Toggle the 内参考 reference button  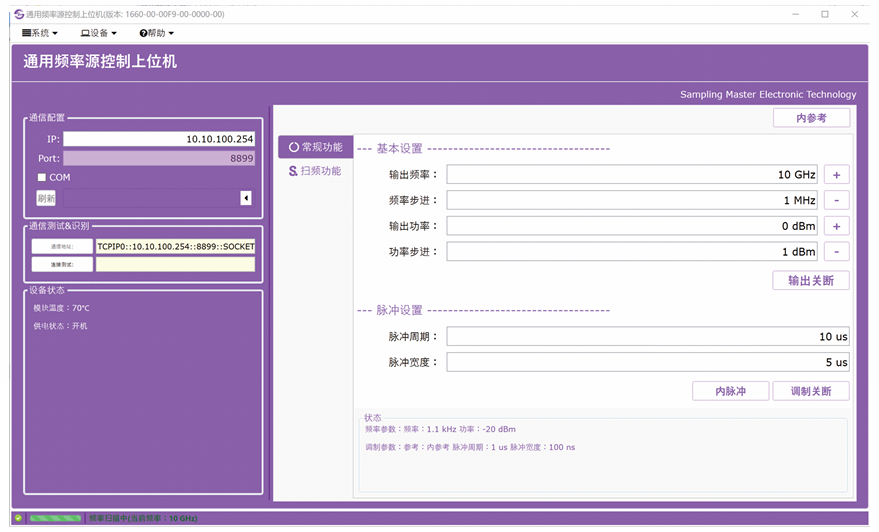click(x=811, y=118)
